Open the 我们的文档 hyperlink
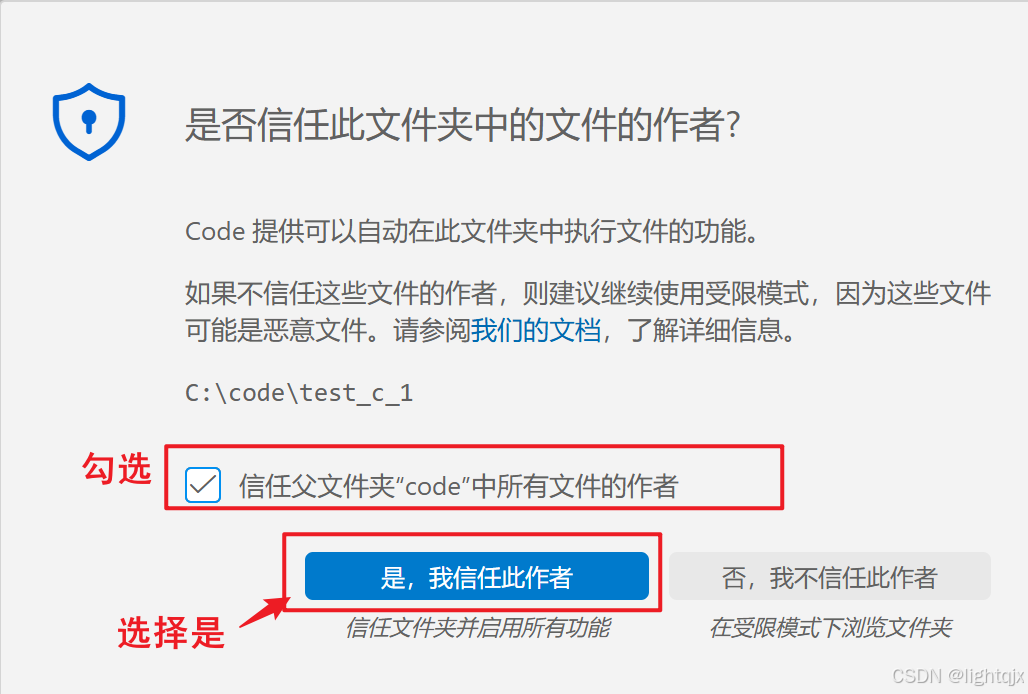 tap(536, 330)
